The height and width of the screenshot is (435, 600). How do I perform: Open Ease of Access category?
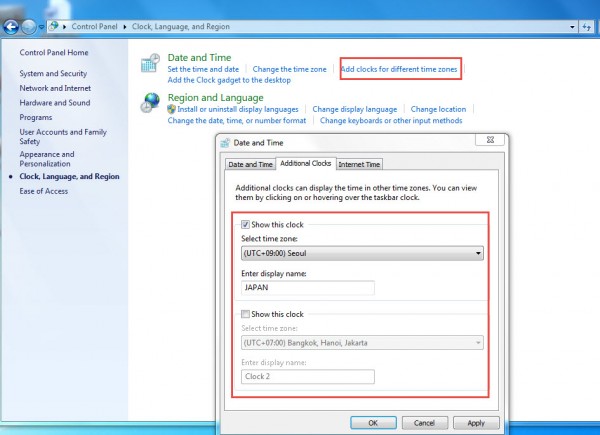44,191
